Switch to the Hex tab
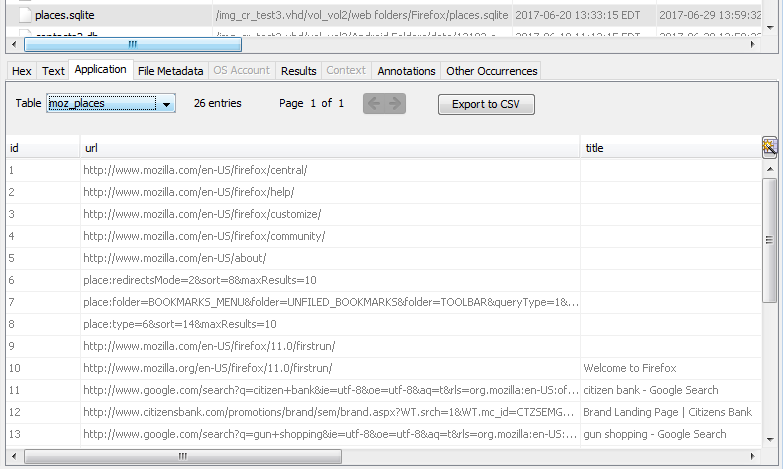Viewport: 783px width, 469px height. 21,71
